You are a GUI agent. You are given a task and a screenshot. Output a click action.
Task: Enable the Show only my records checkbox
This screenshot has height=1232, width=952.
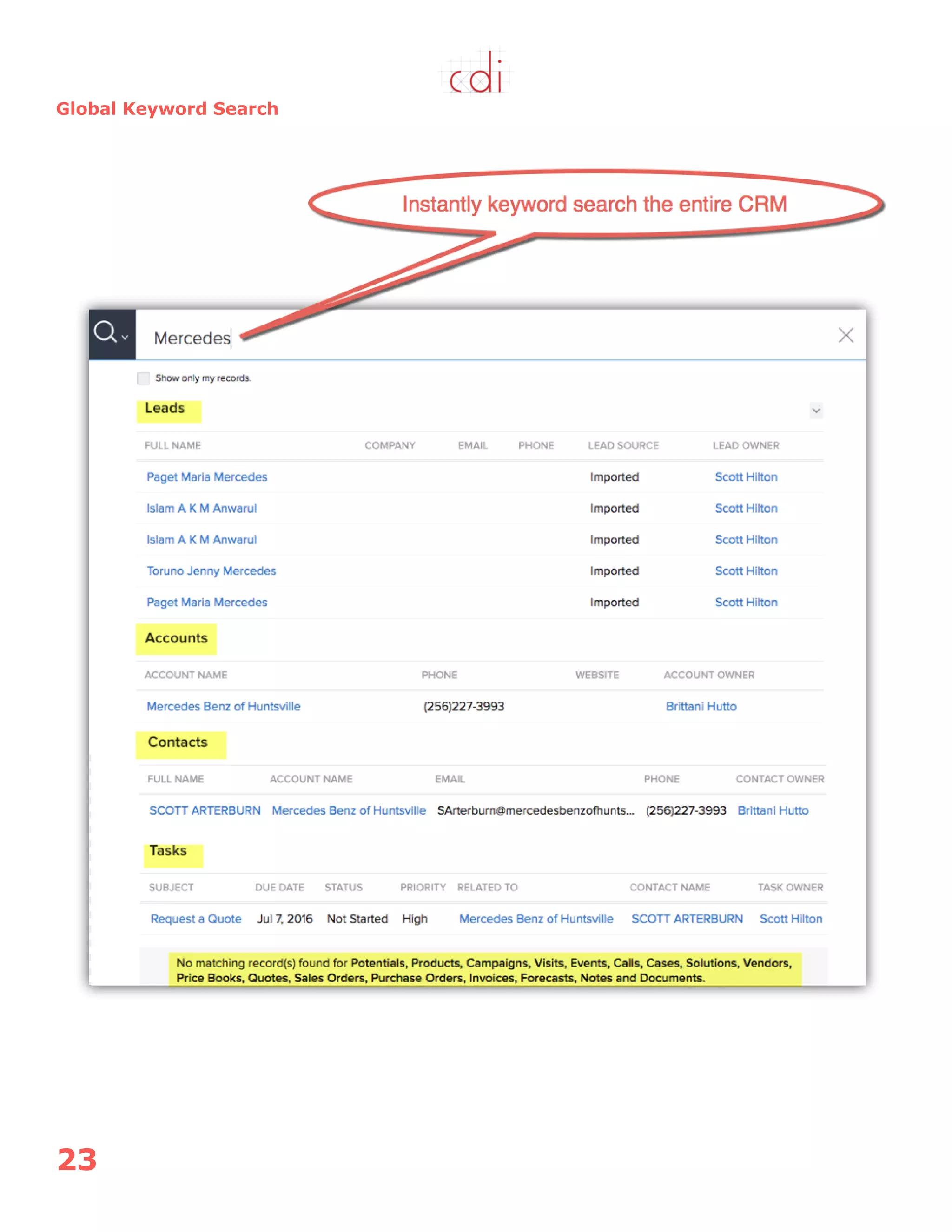tap(143, 378)
